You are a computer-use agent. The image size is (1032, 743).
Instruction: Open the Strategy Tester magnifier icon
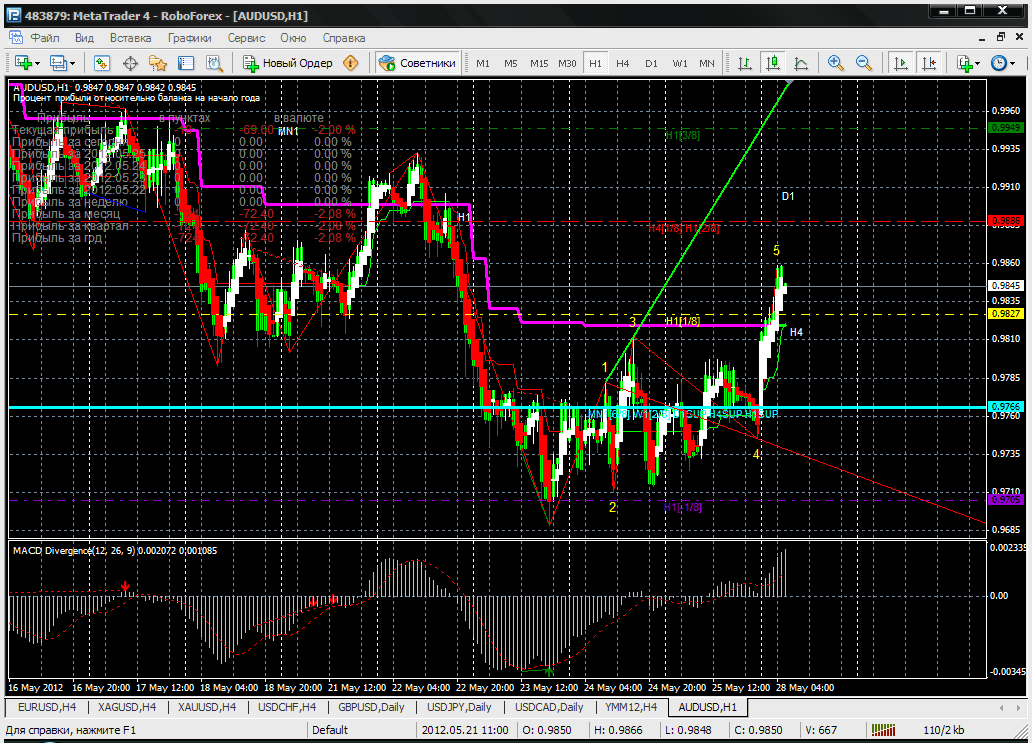pyautogui.click(x=215, y=63)
